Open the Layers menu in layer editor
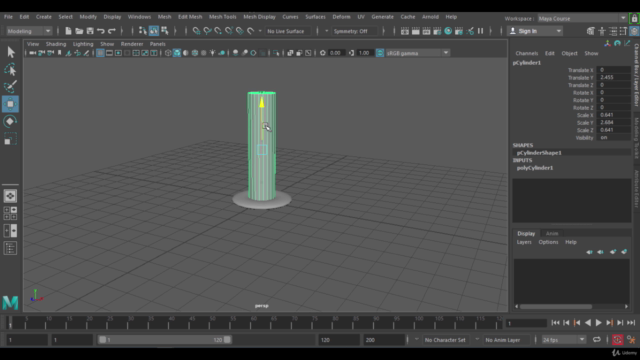This screenshot has height=360, width=640. (524, 242)
